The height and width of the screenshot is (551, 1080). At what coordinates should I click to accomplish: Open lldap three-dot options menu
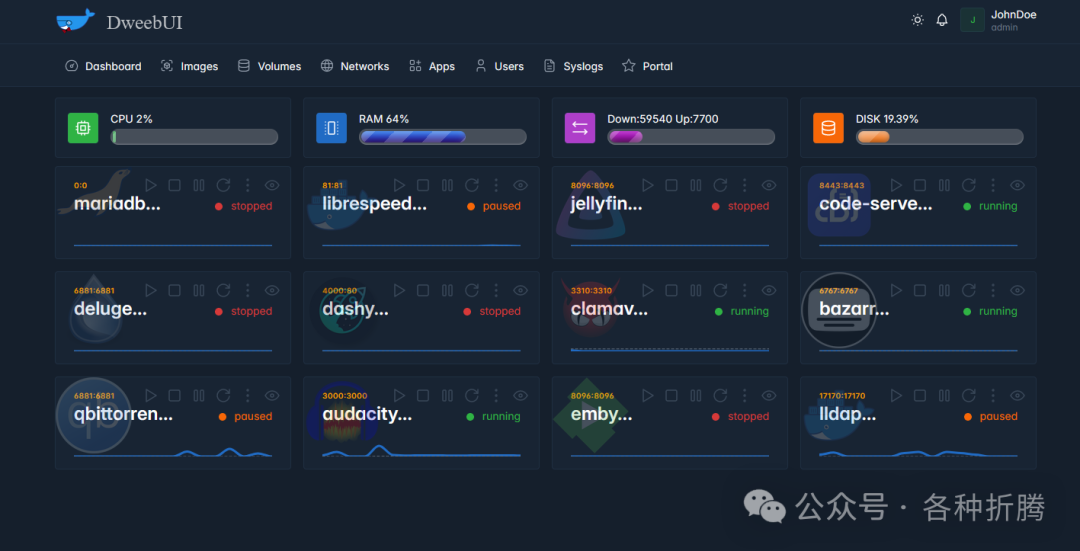pos(993,395)
